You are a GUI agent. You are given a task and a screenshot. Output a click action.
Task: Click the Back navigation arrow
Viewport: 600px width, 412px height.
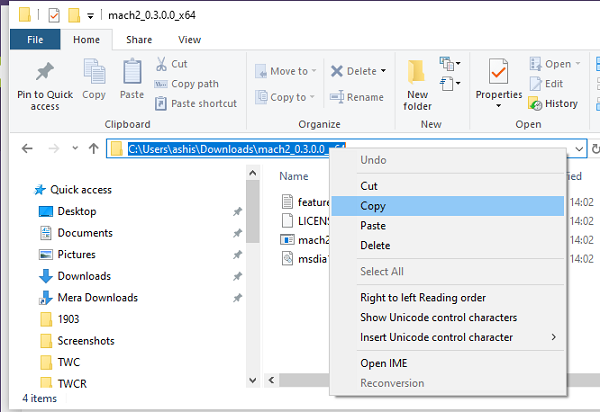coord(27,148)
